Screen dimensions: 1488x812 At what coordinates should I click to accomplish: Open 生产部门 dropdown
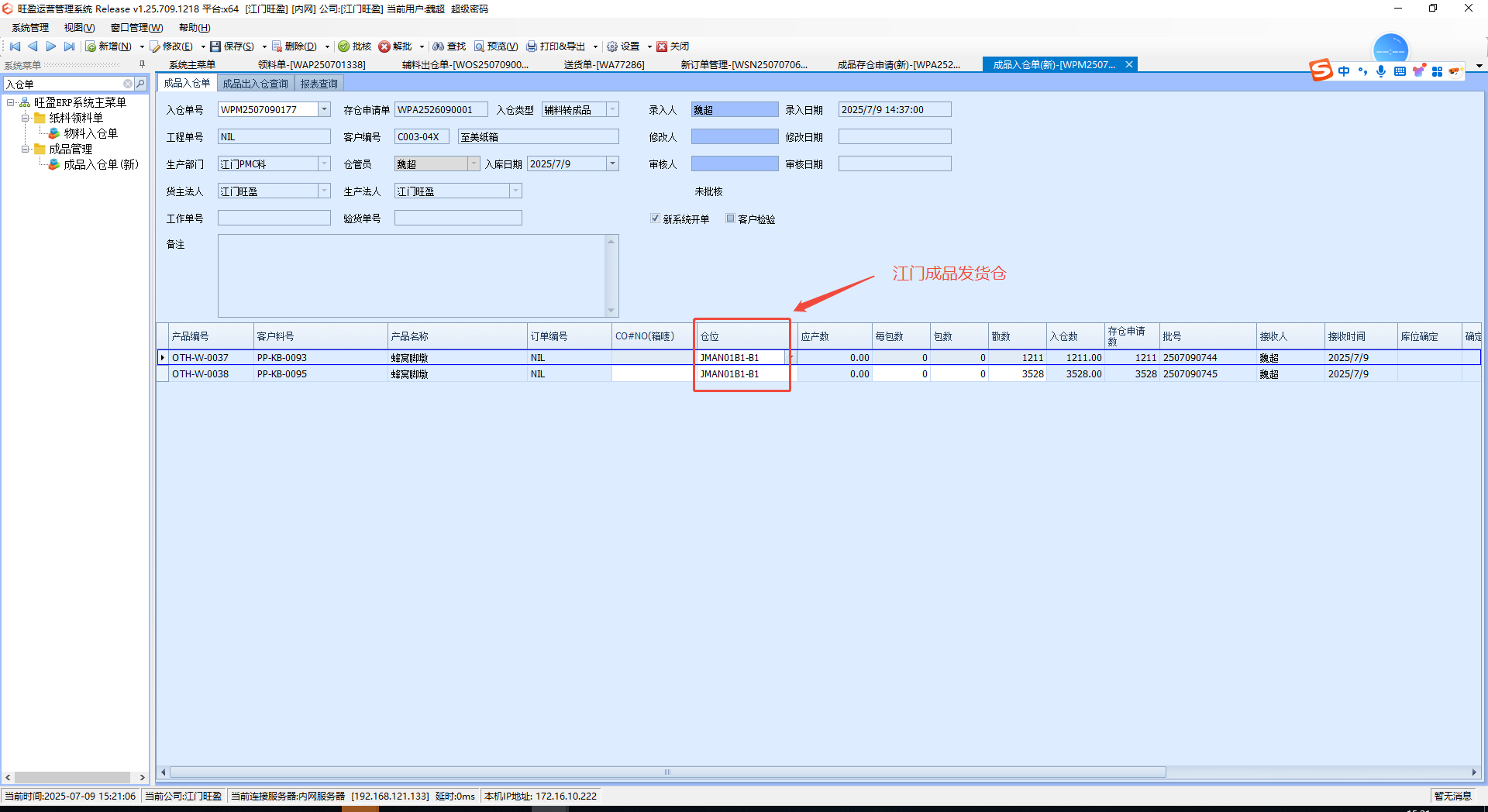325,163
